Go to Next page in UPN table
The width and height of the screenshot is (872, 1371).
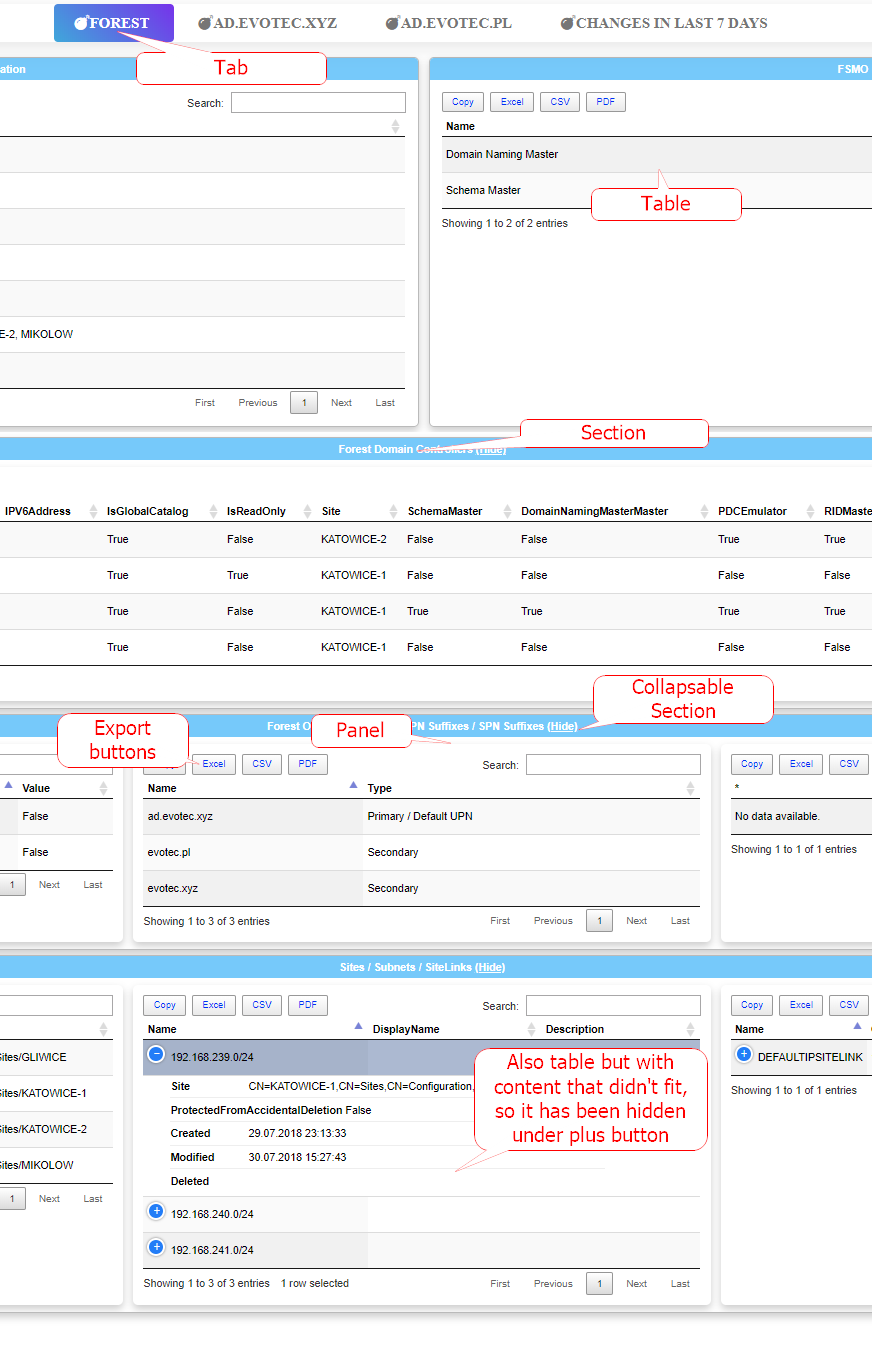tap(636, 921)
